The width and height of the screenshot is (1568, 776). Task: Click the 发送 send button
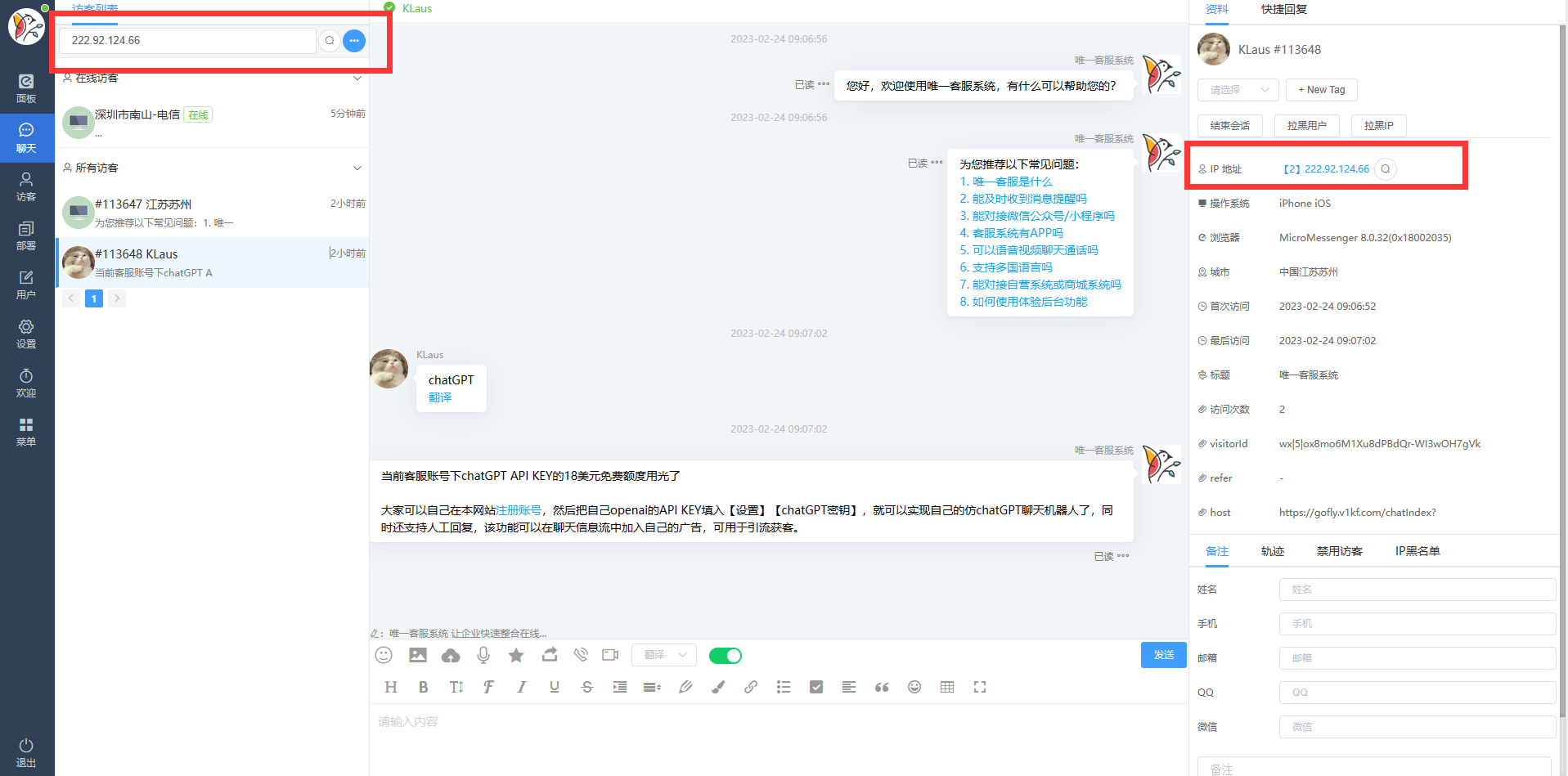[x=1164, y=655]
